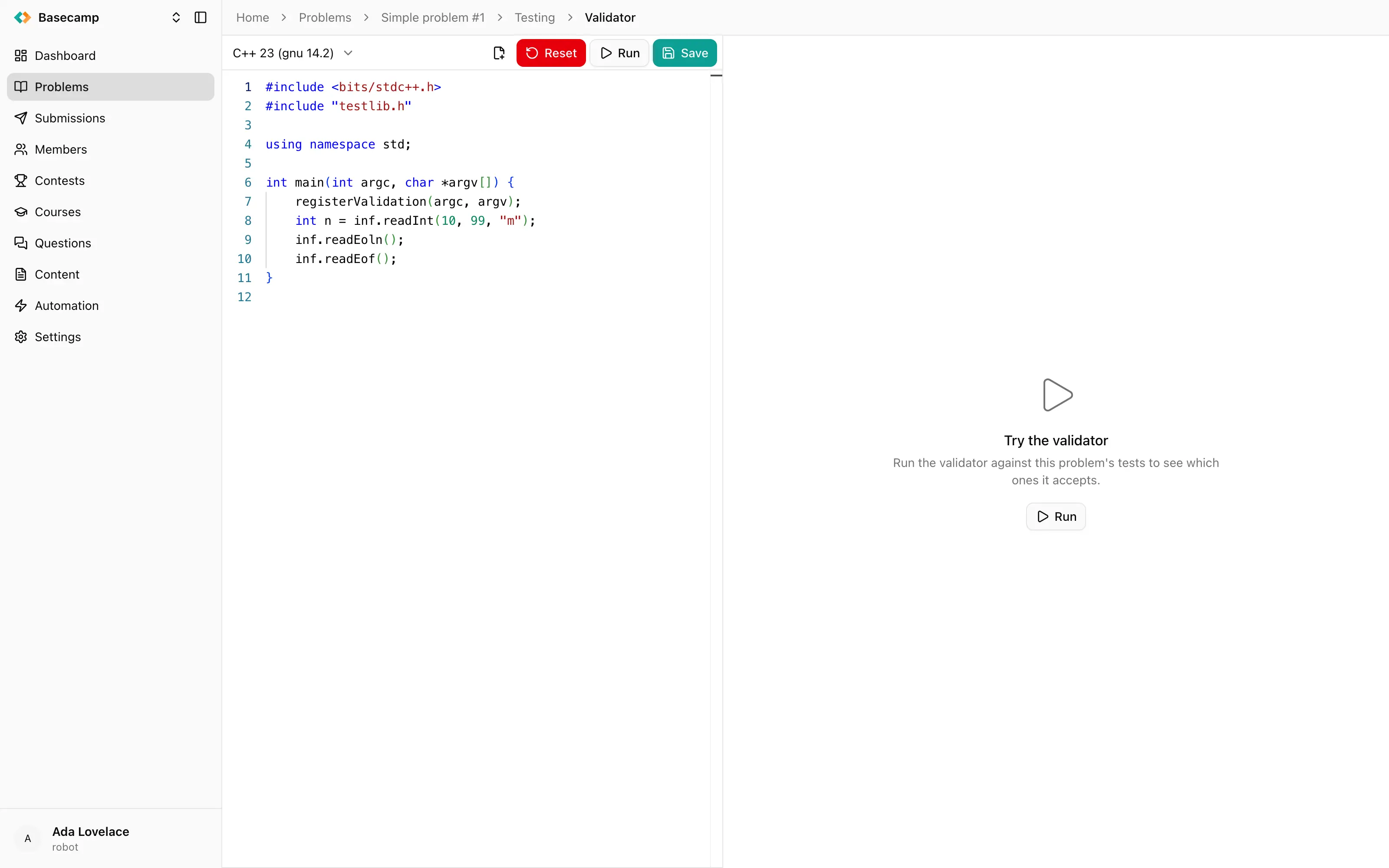Click the readInt code line

click(x=415, y=220)
